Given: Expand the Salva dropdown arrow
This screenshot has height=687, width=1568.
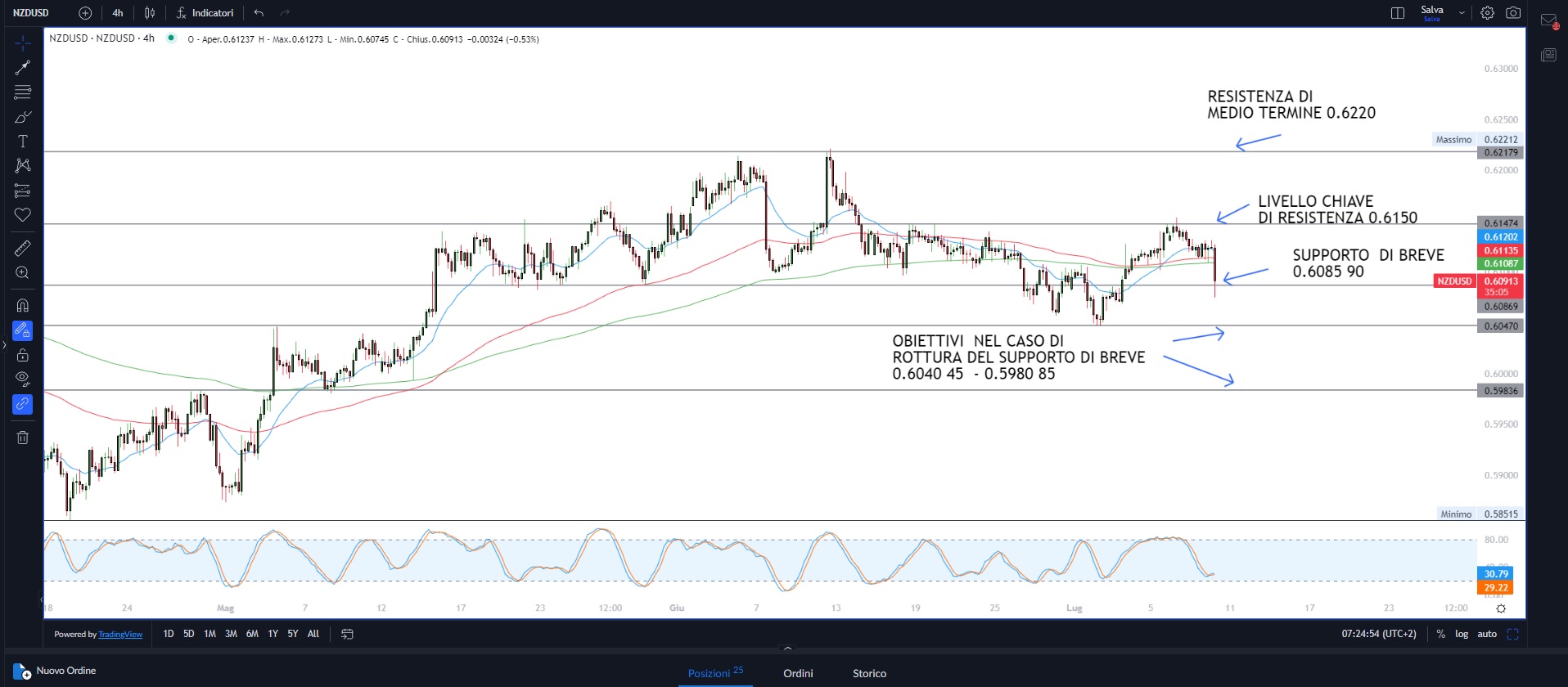Looking at the screenshot, I should click(1461, 13).
